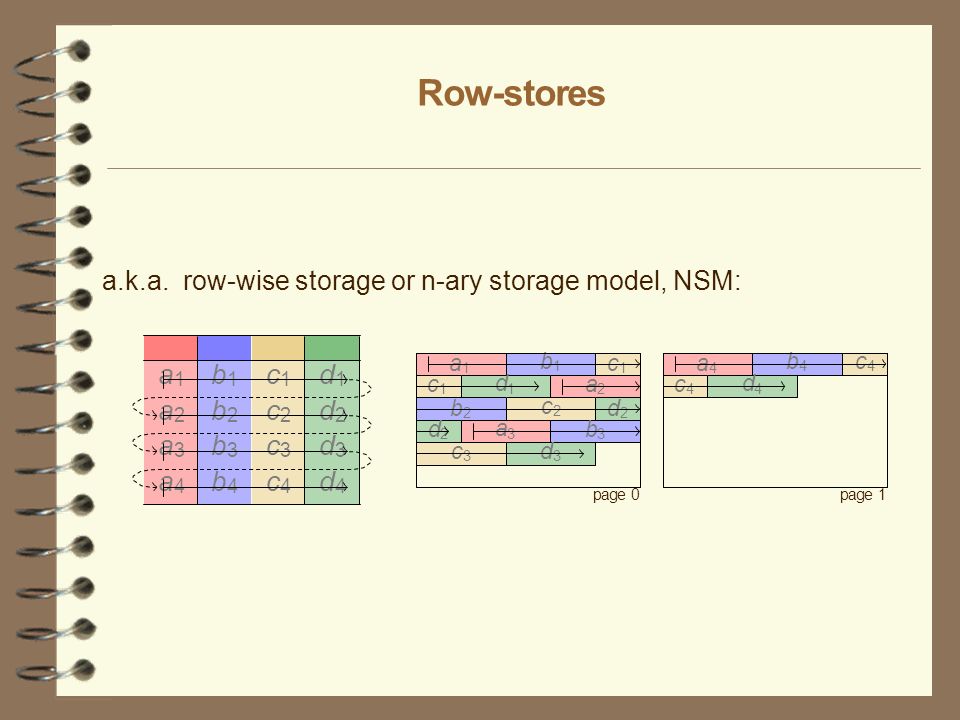Select cell c3 in the table
The width and height of the screenshot is (960, 720).
[278, 448]
